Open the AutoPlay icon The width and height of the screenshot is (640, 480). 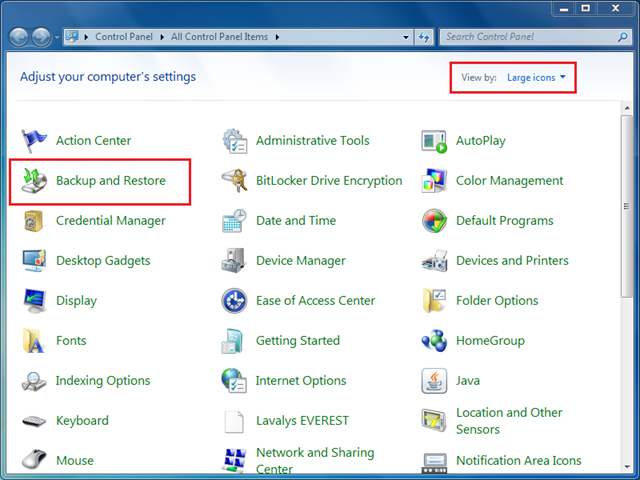(434, 142)
